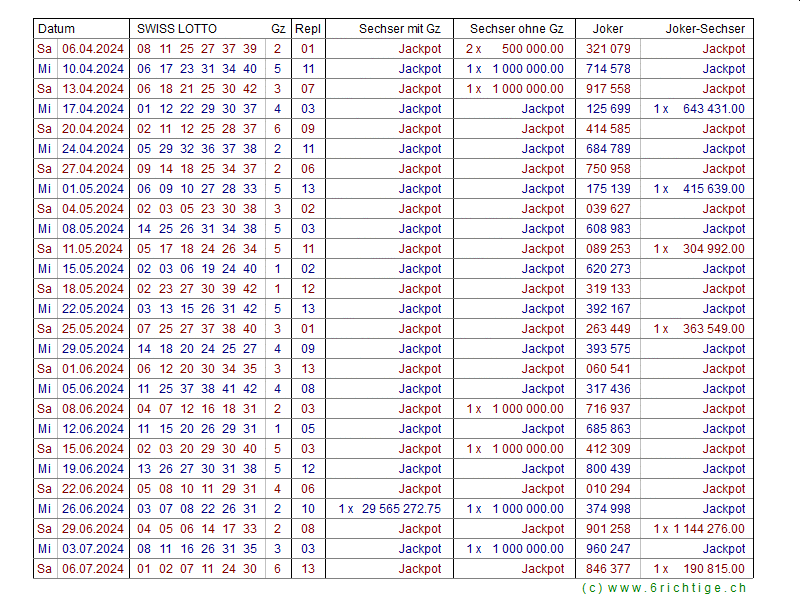Select the date 26.06.2024
Image resolution: width=800 pixels, height=600 pixels.
pyautogui.click(x=93, y=509)
